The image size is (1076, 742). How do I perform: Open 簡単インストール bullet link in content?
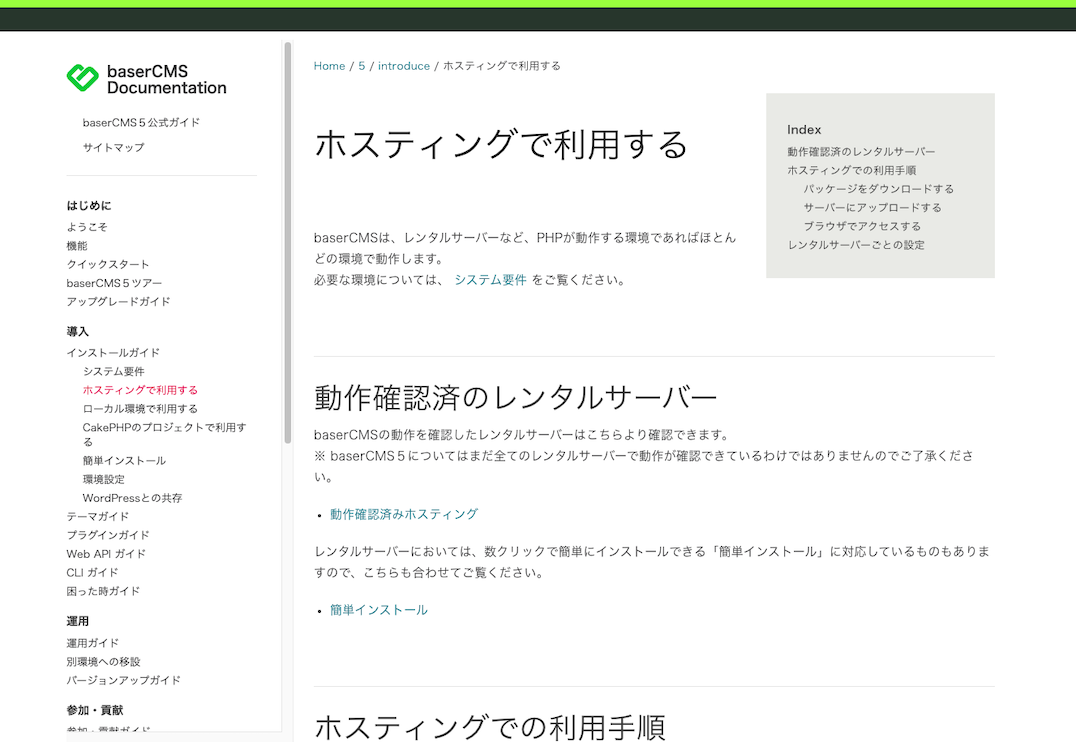click(x=379, y=610)
